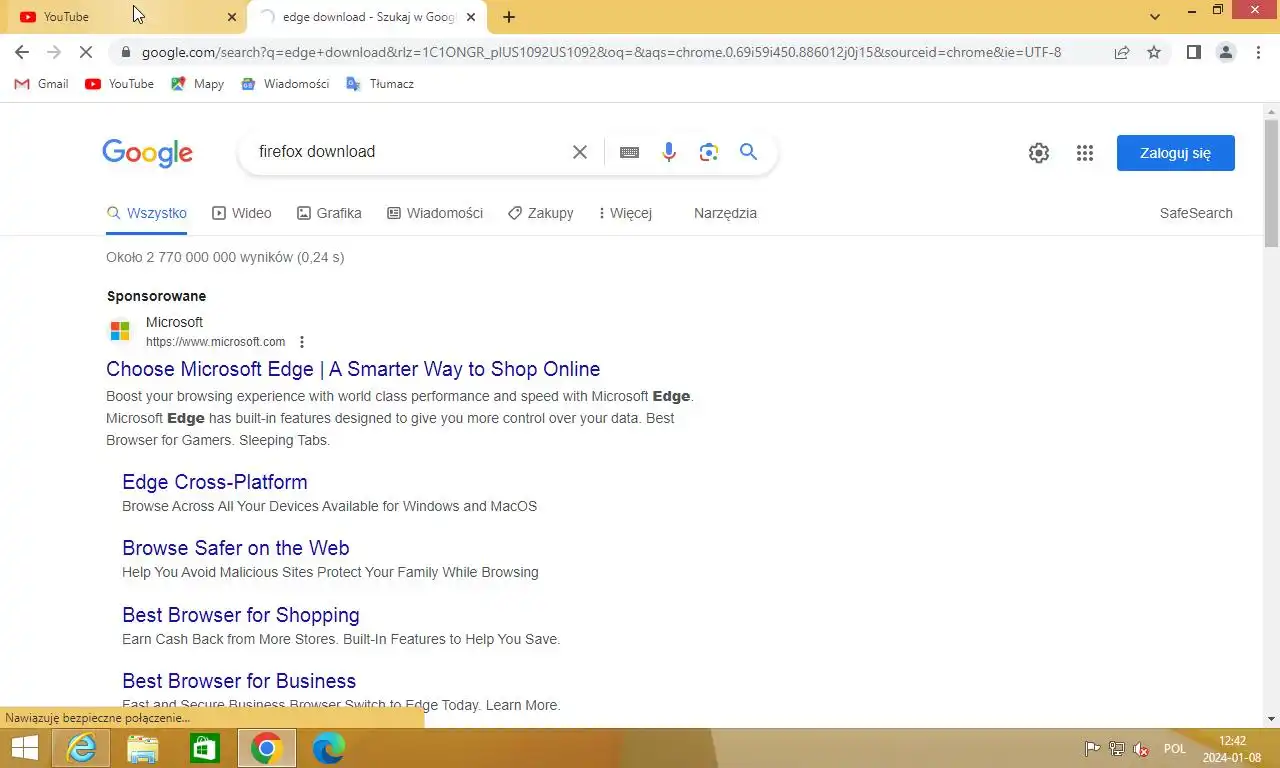Click the address bar URL
This screenshot has height=768, width=1280.
[601, 52]
